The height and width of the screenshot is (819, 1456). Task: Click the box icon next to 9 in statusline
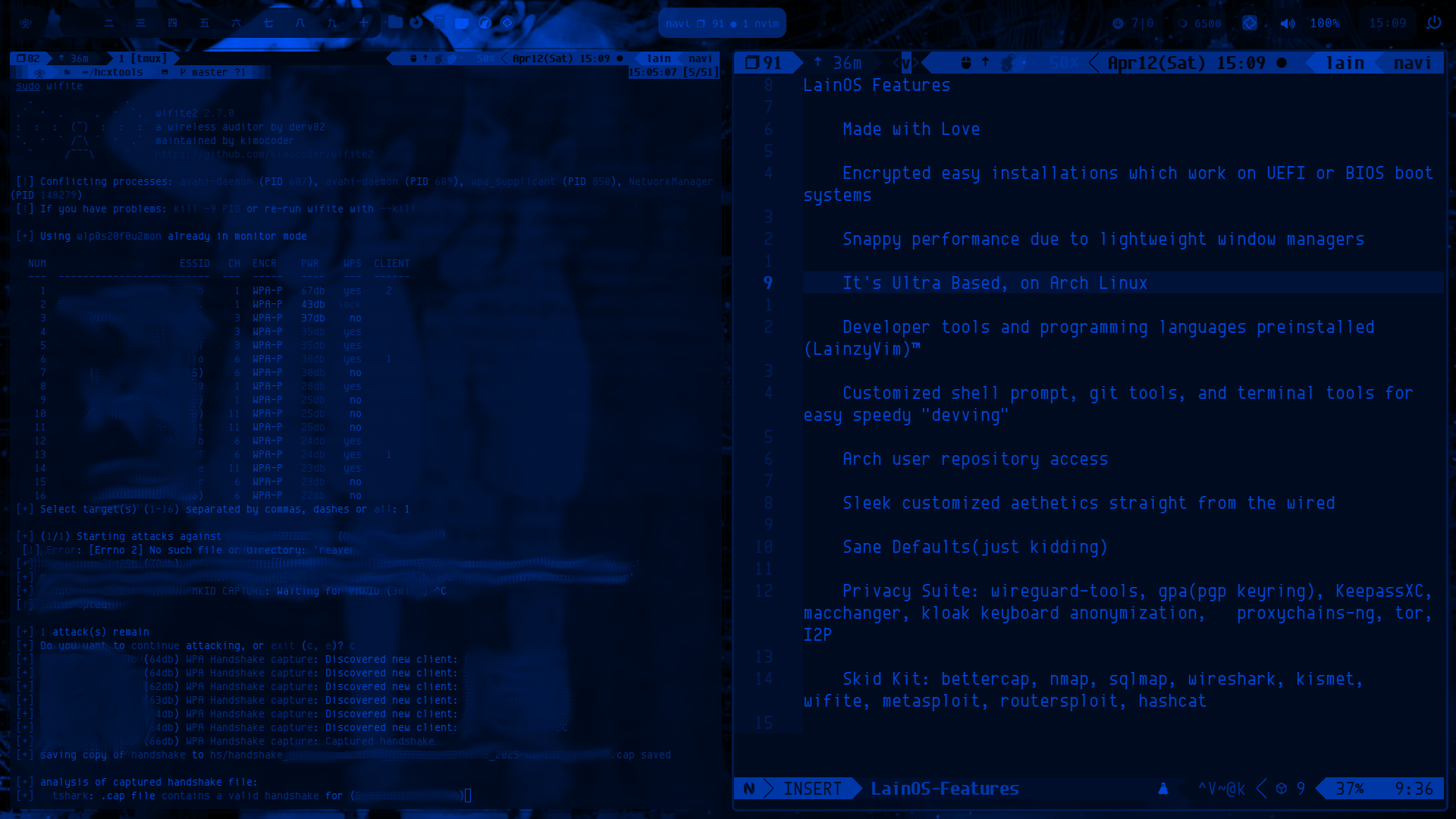[1282, 789]
